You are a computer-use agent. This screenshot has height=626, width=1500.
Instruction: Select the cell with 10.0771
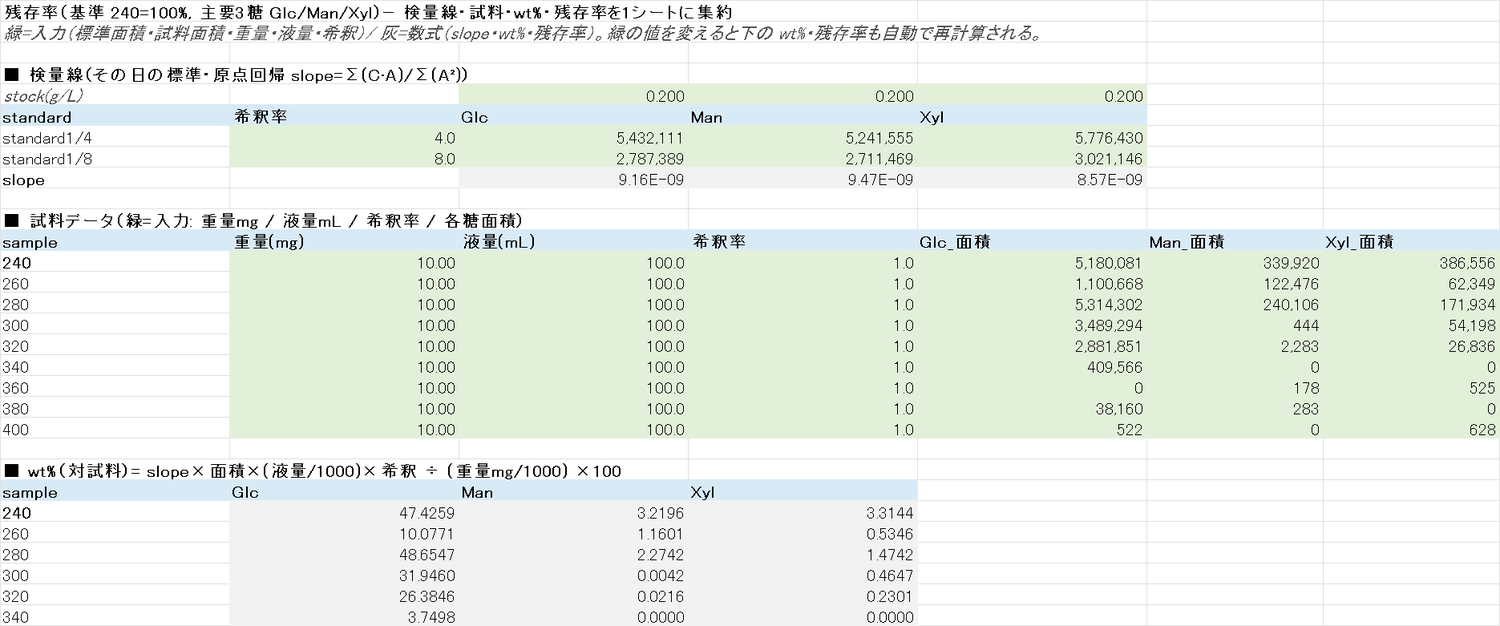click(344, 534)
